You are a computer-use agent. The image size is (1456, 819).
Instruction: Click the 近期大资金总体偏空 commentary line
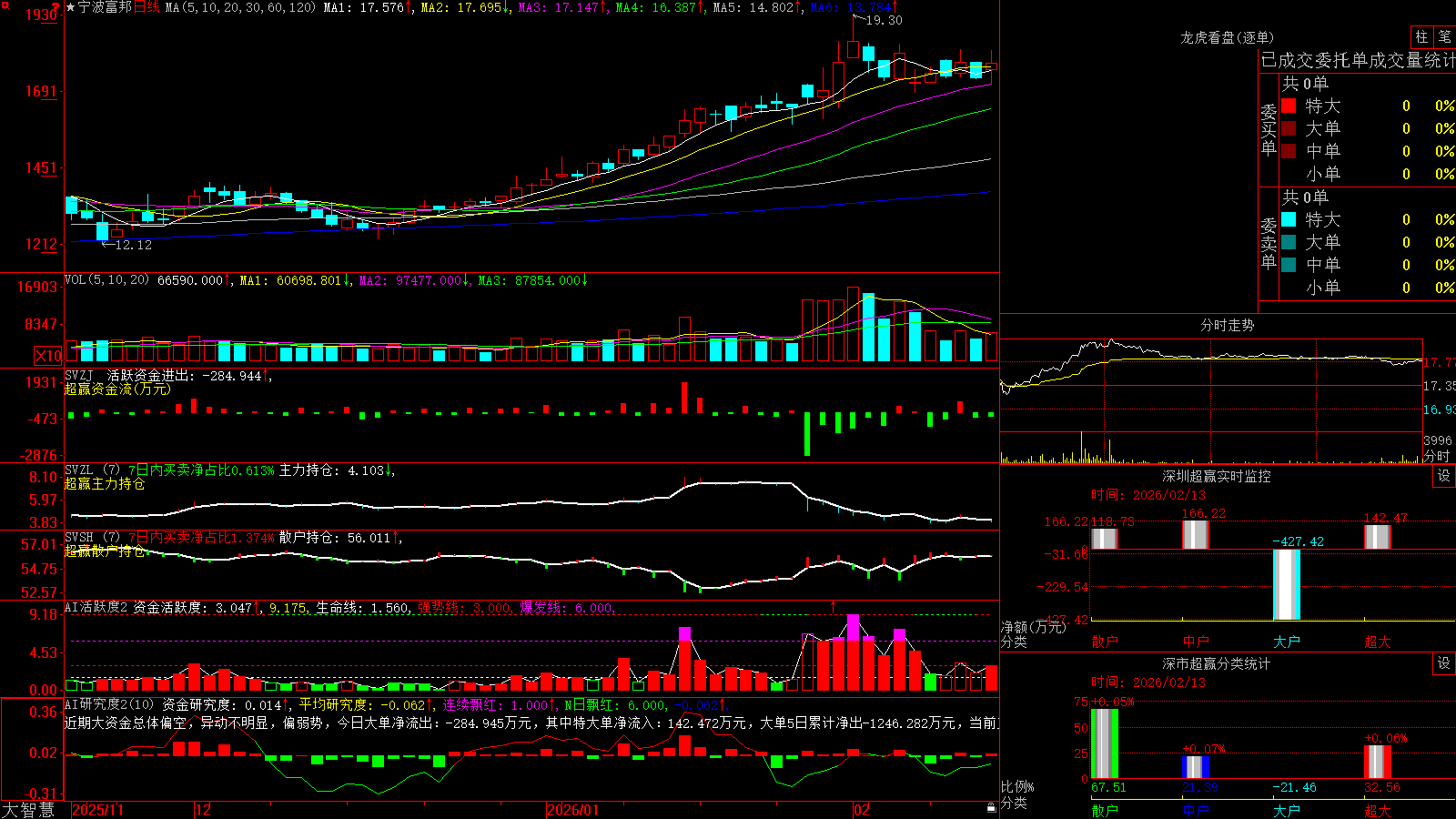(x=531, y=723)
